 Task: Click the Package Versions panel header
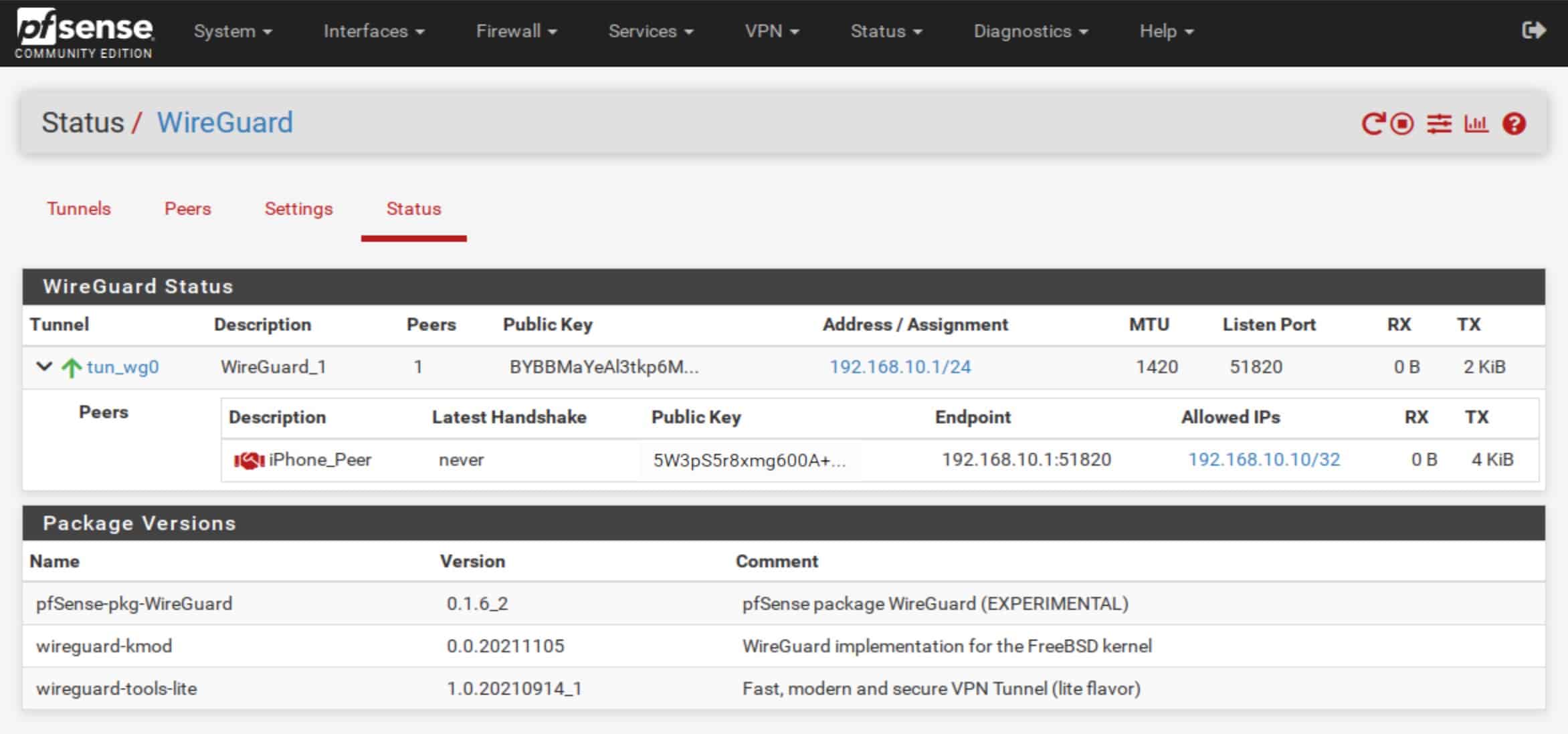tap(784, 523)
